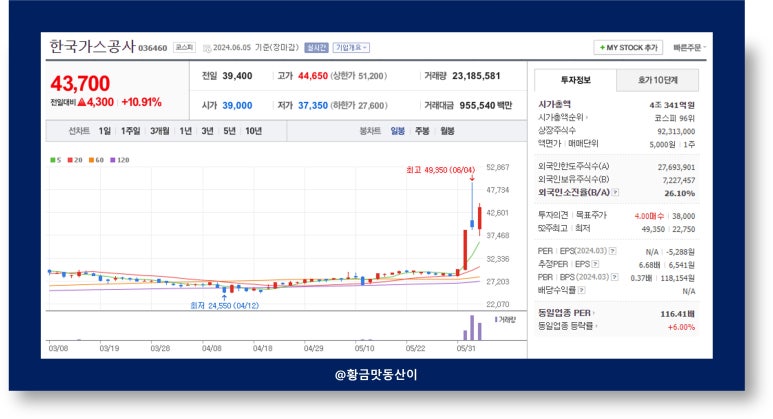This screenshot has width=773, height=419.
Task: Click the green 5-day moving average legend
Action: point(56,160)
